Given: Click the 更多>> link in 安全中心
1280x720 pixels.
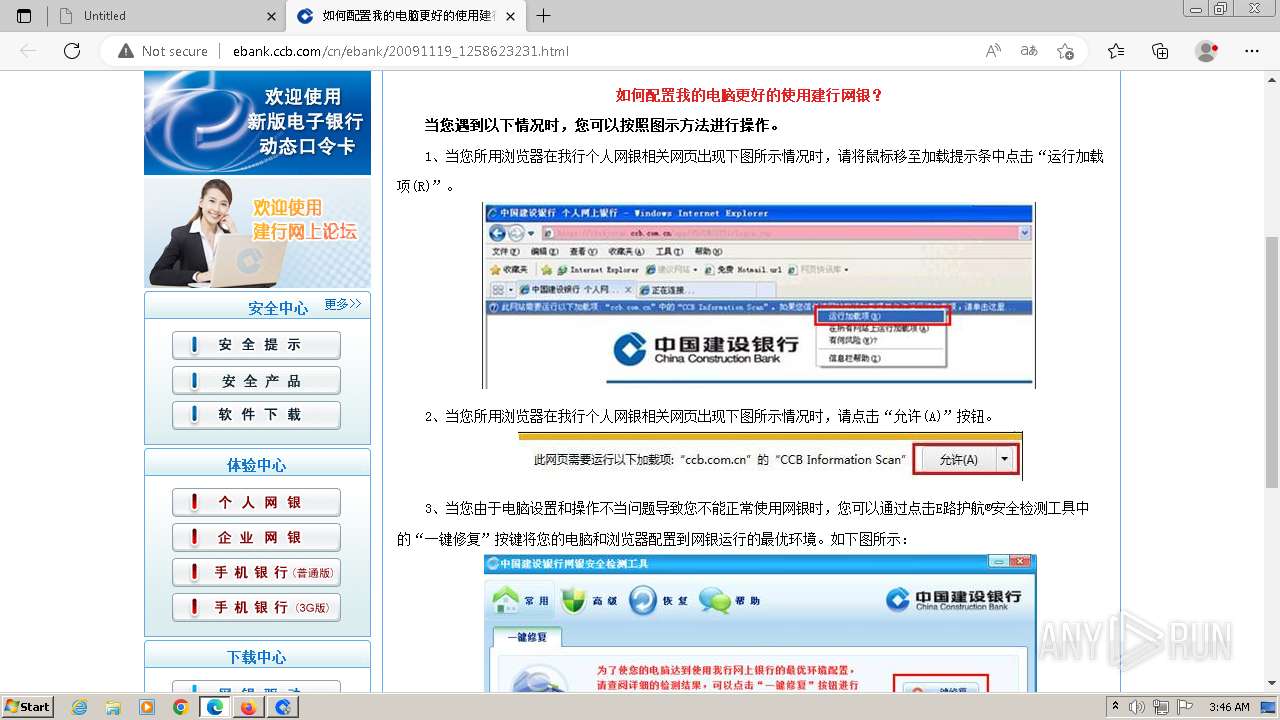Looking at the screenshot, I should pyautogui.click(x=343, y=304).
